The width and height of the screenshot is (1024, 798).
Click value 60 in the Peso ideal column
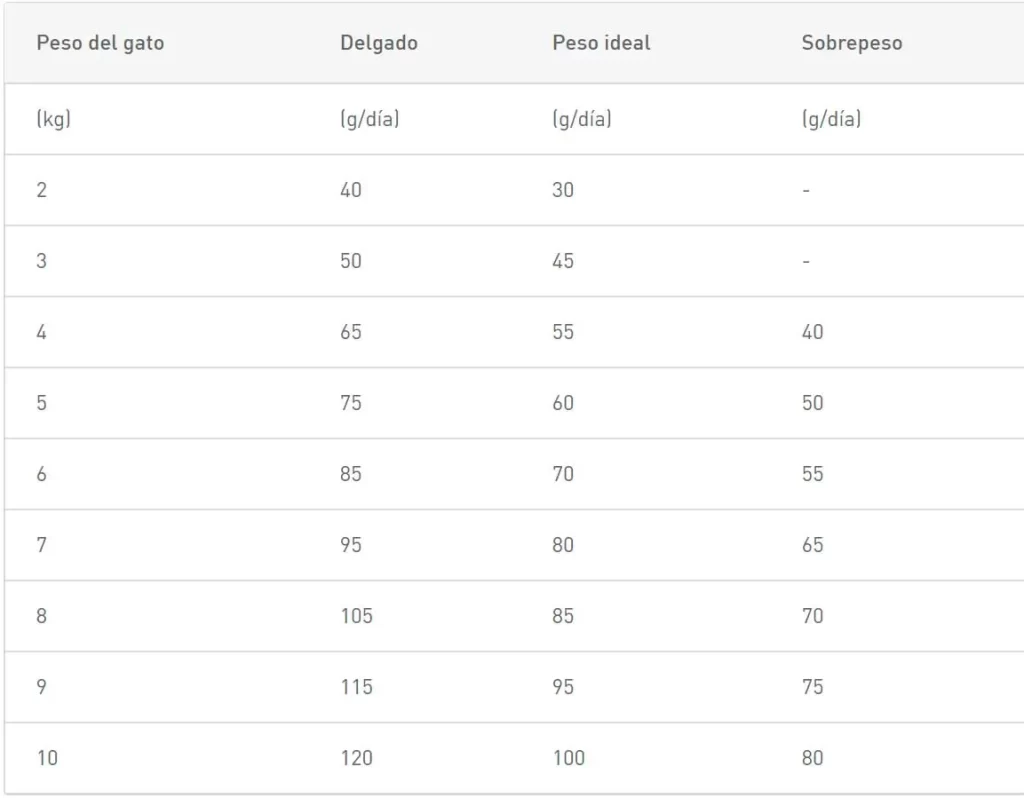[x=563, y=403]
